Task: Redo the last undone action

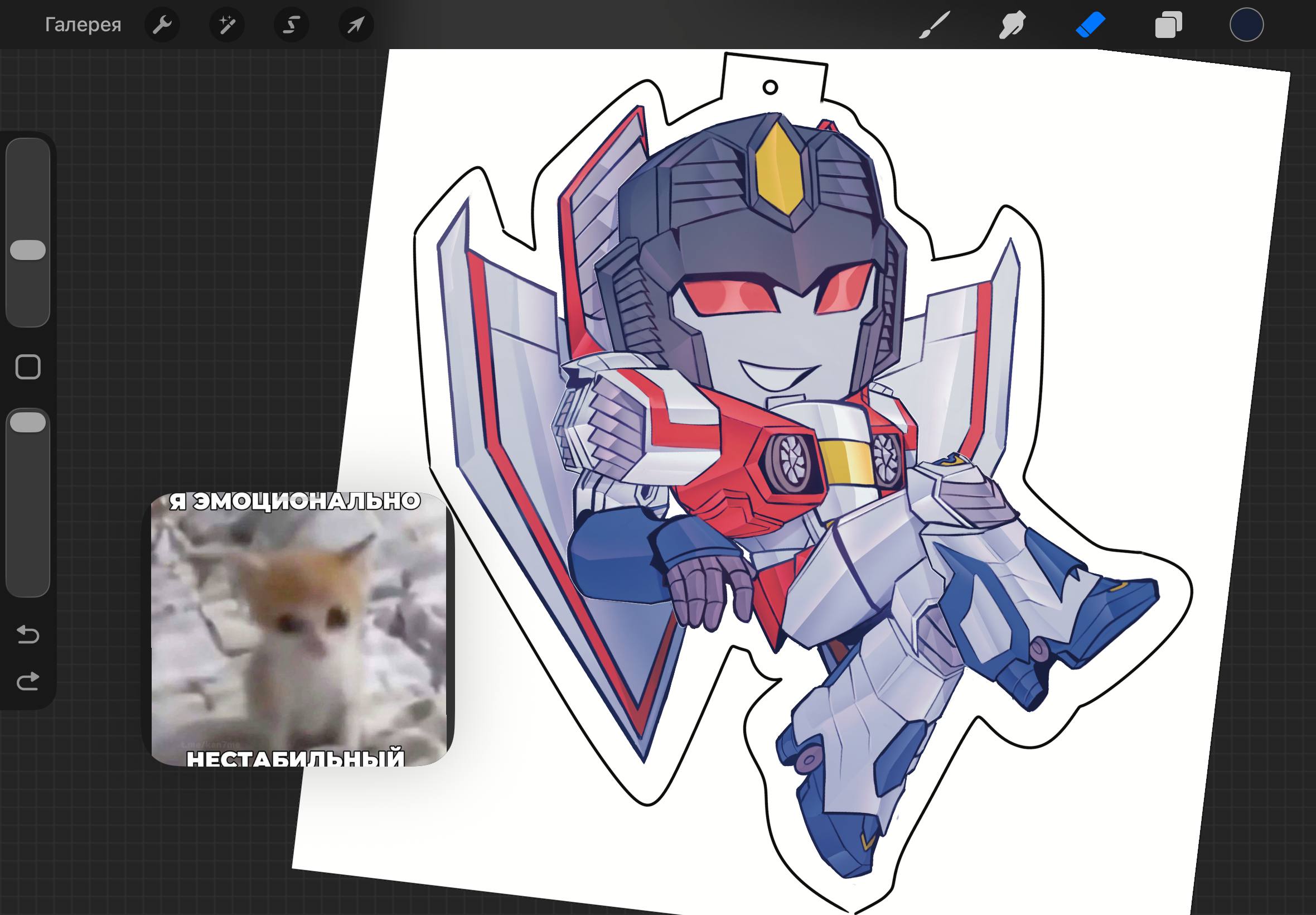Action: point(27,681)
